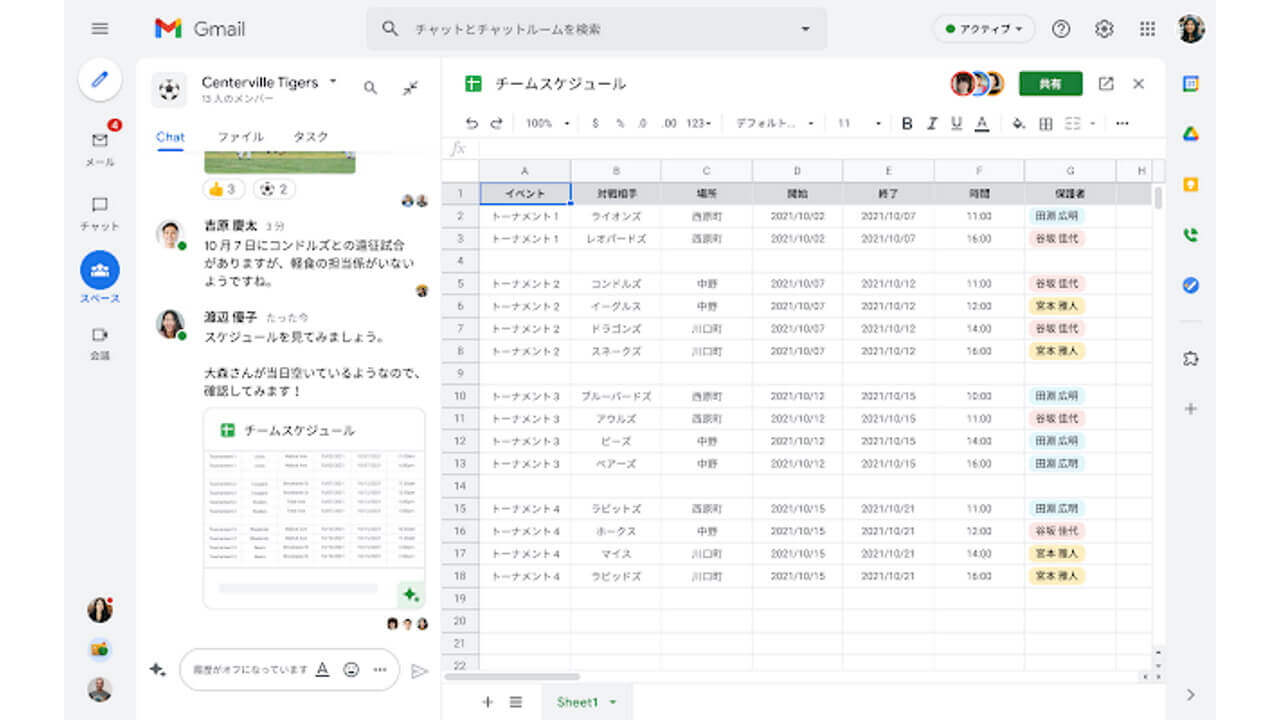Open Google Drive from the side panel

pyautogui.click(x=1190, y=131)
